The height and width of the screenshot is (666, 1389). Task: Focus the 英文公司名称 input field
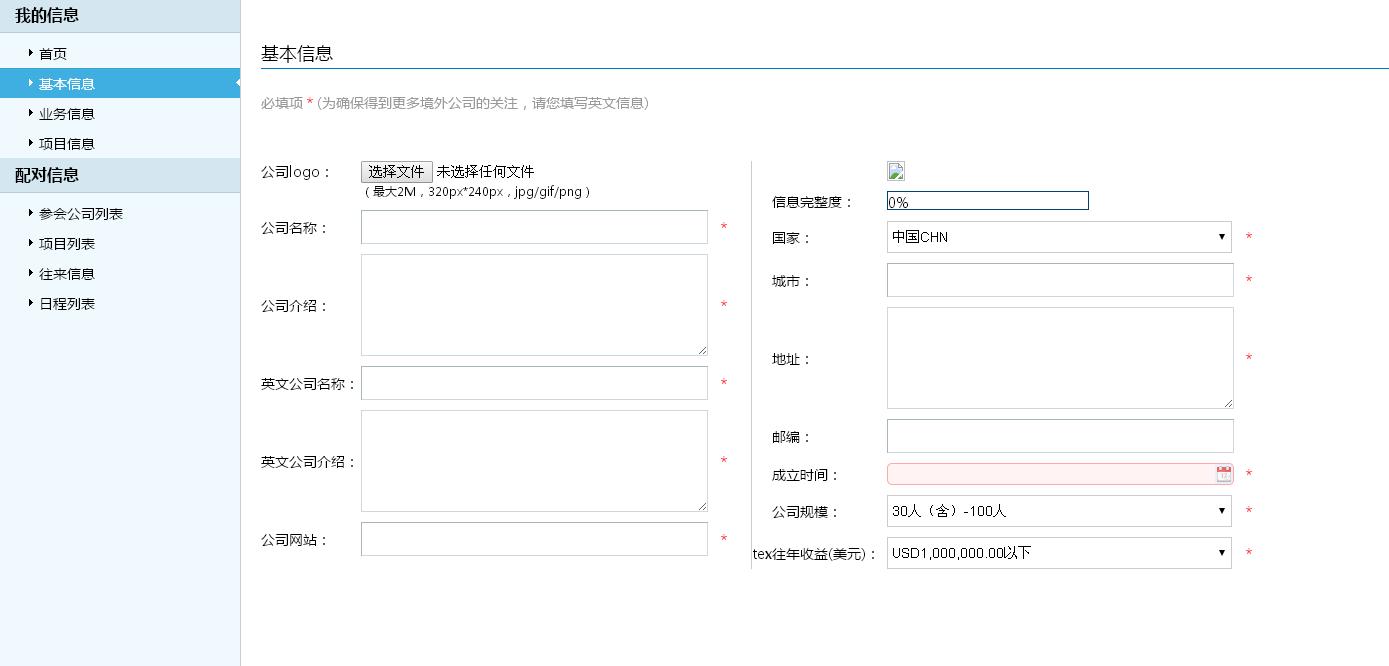point(534,383)
